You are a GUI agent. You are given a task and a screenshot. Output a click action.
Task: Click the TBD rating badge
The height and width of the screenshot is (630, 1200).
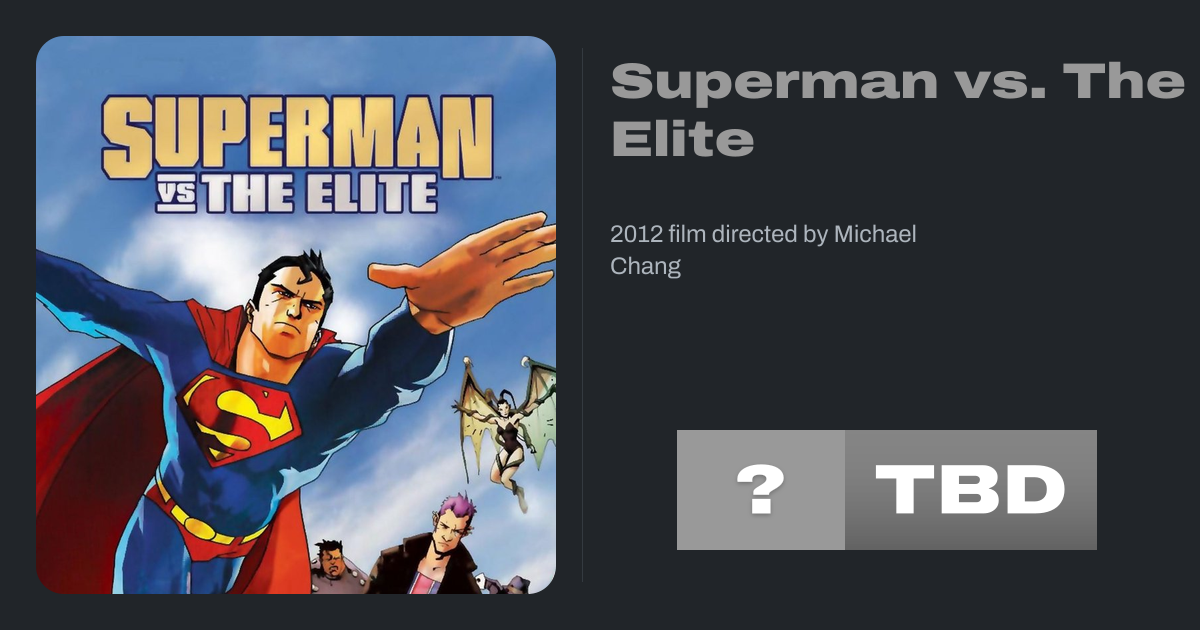click(x=970, y=490)
